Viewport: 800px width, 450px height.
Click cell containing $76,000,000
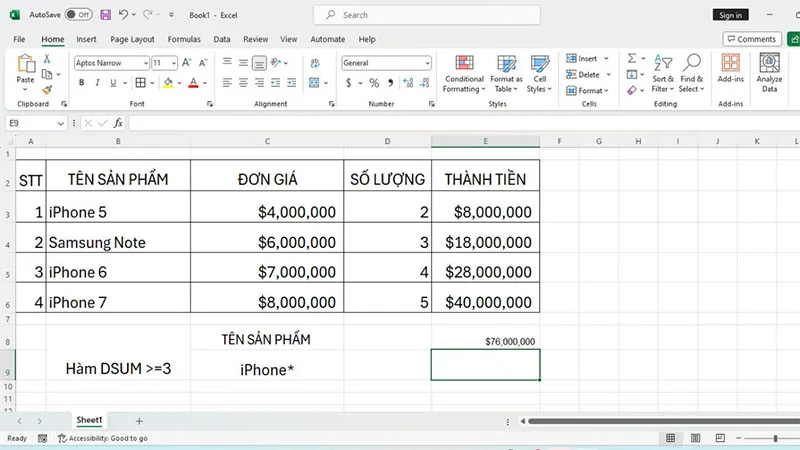click(x=485, y=339)
